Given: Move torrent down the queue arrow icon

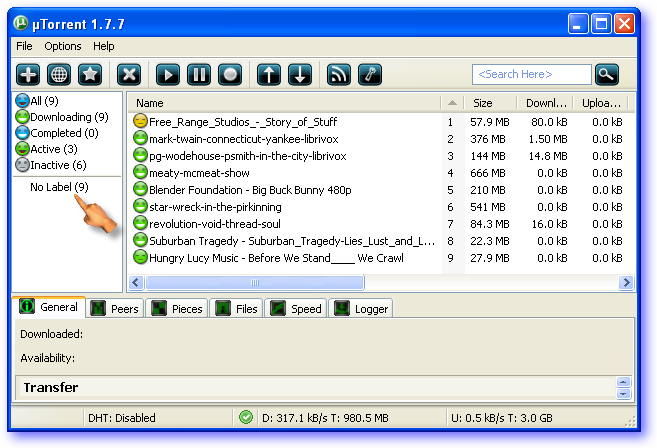Looking at the screenshot, I should click(300, 75).
